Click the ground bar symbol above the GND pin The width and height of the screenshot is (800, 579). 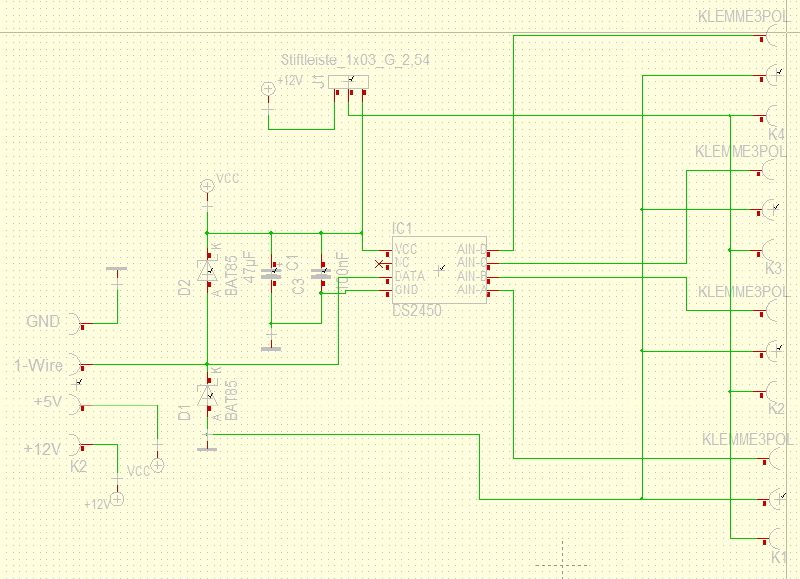tap(117, 269)
